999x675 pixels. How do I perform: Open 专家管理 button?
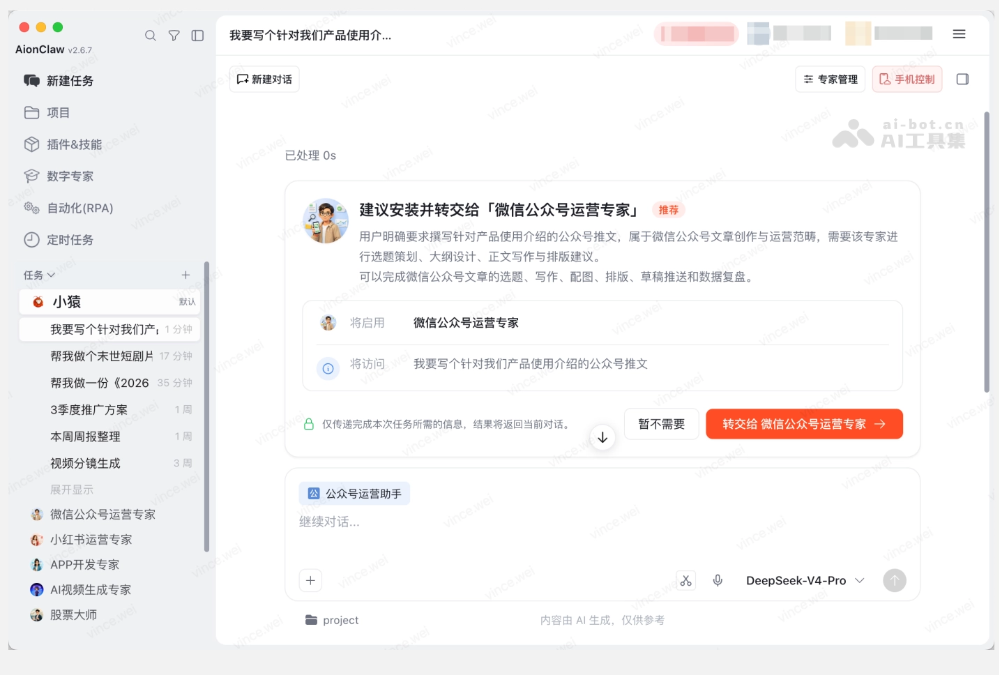830,79
